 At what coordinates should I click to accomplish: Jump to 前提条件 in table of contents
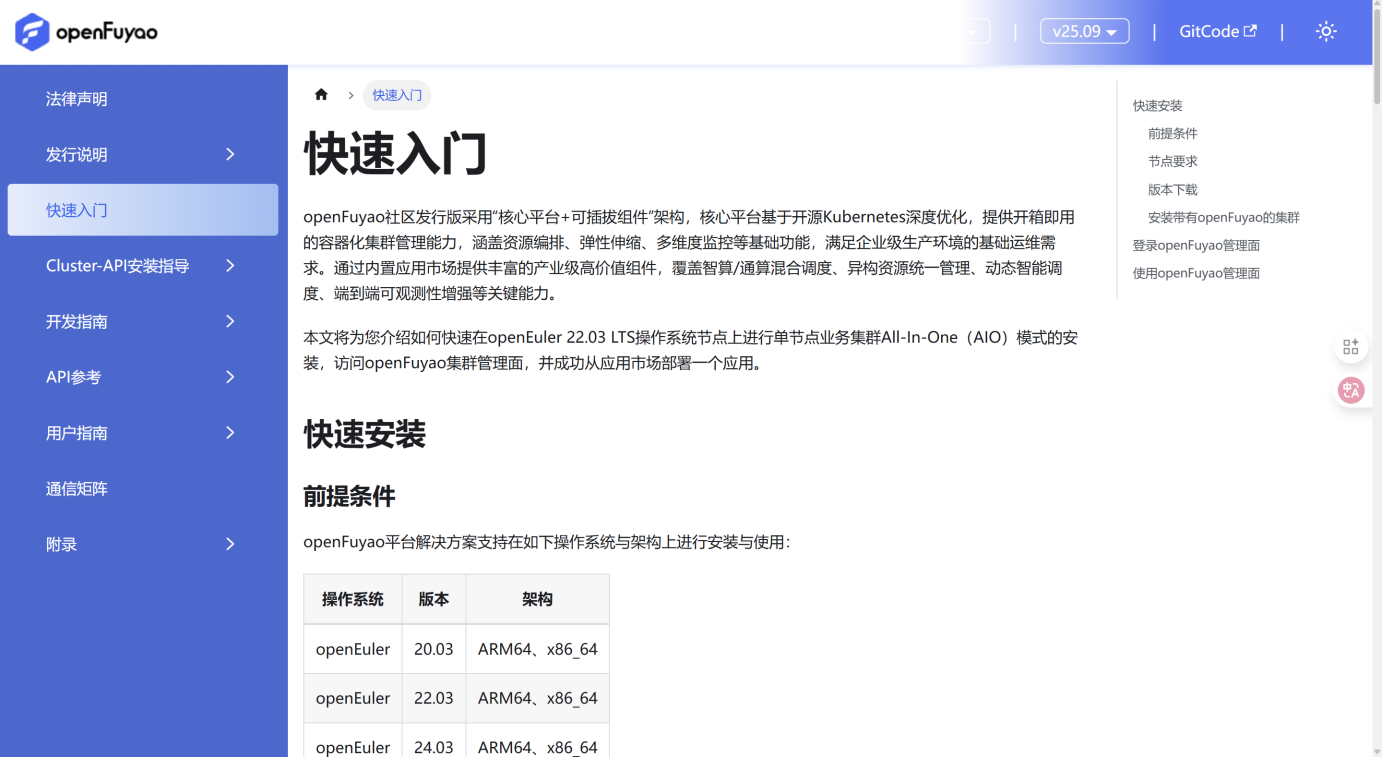pos(1172,134)
